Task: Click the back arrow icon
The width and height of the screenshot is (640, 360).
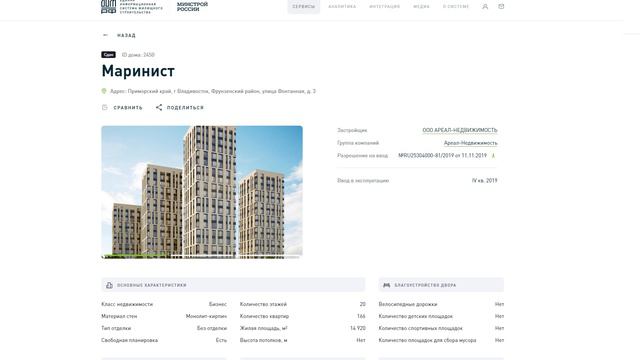Action: tap(105, 35)
